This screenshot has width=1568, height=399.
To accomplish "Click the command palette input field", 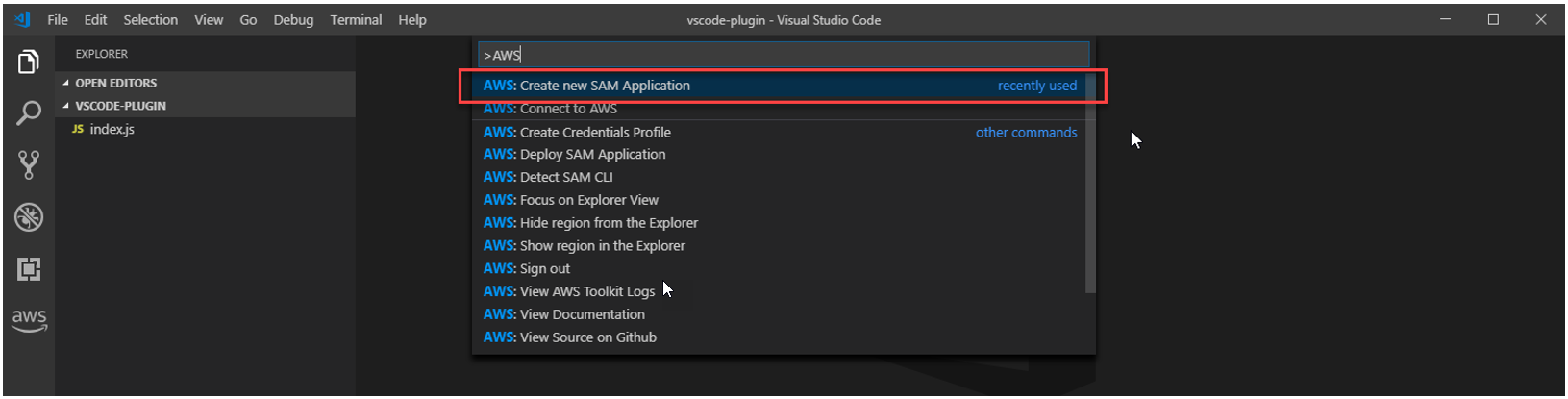I will click(784, 55).
